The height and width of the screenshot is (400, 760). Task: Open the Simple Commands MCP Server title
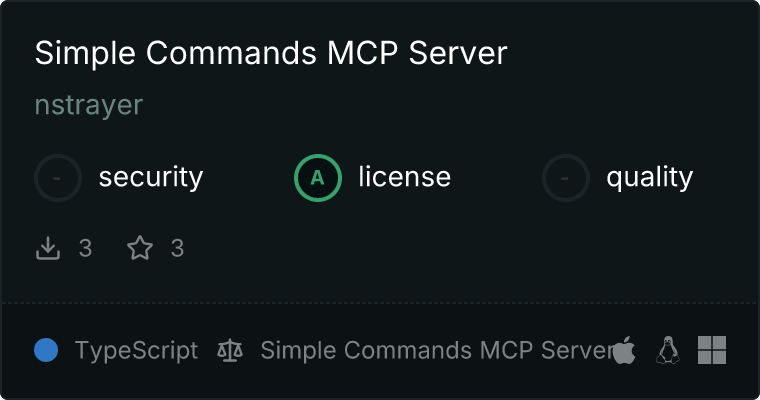pyautogui.click(x=271, y=52)
